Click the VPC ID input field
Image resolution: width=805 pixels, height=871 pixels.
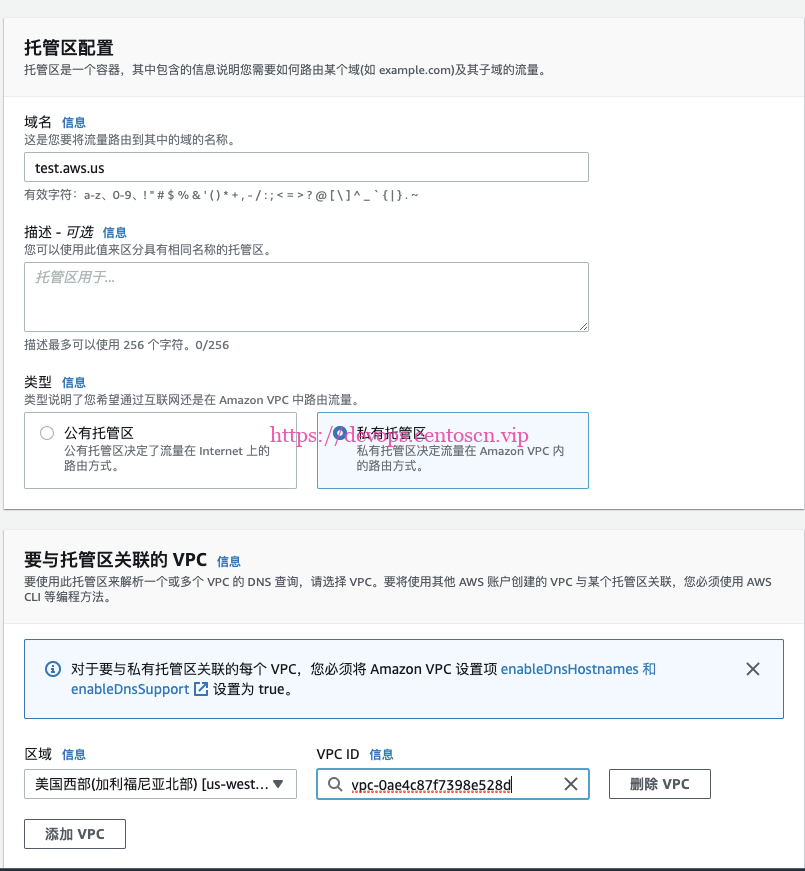click(450, 785)
